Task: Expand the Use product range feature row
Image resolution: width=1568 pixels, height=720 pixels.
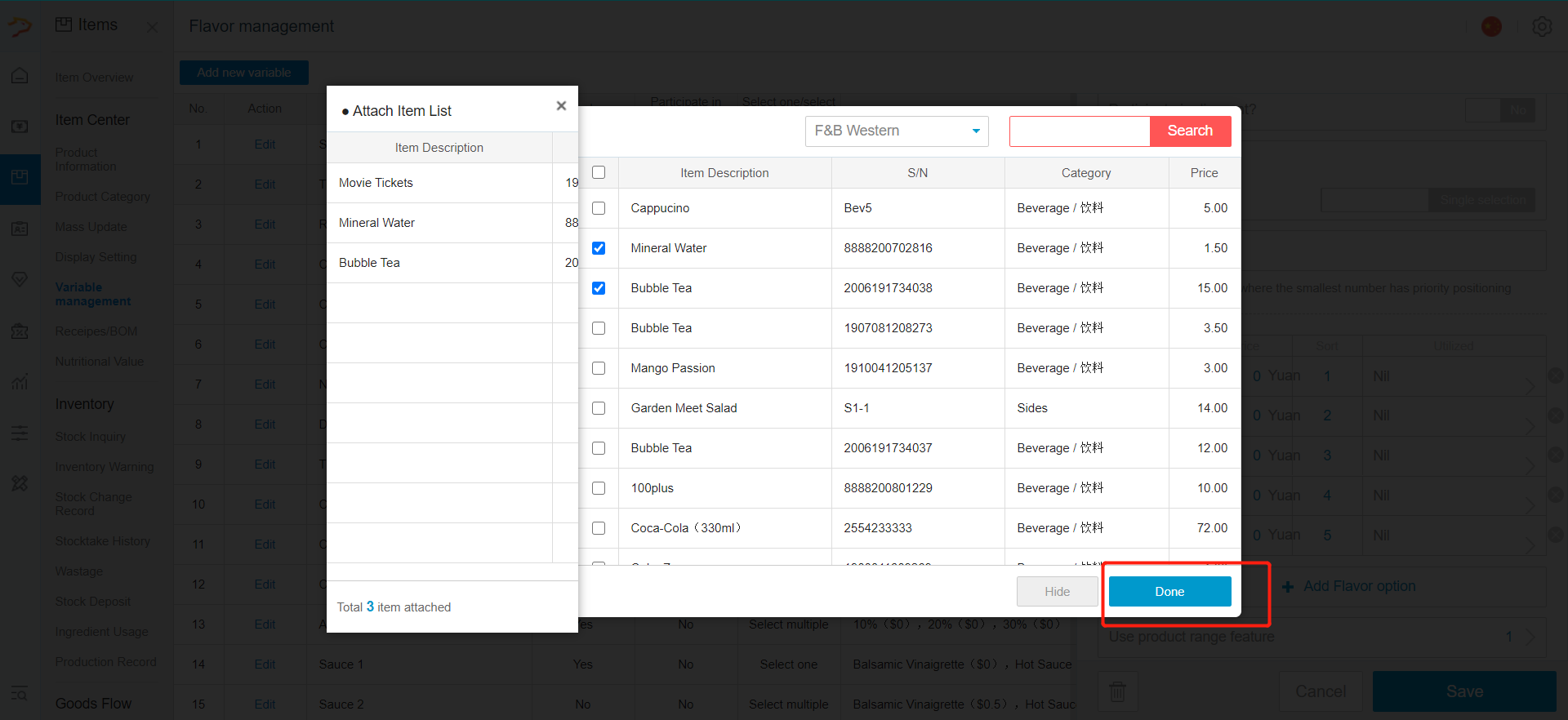Action: (1323, 637)
